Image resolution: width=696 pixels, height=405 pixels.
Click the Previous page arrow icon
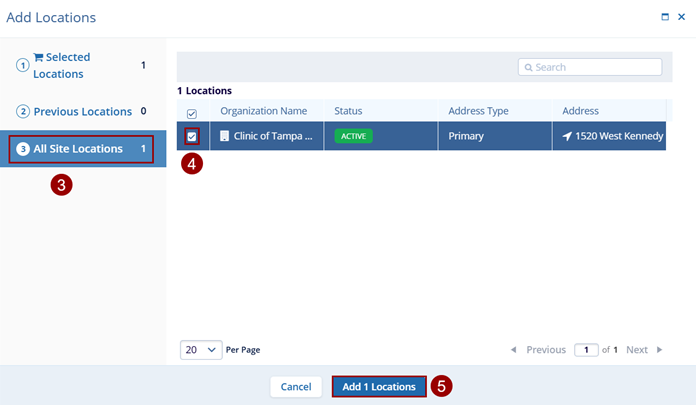(x=514, y=350)
